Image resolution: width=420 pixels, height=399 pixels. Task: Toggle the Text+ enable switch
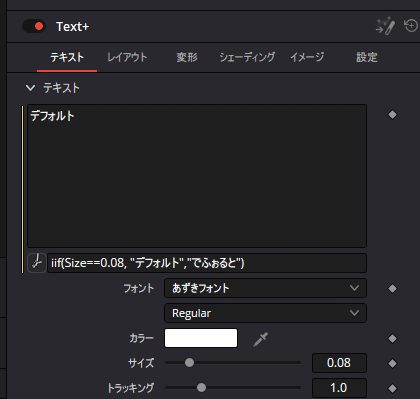34,26
